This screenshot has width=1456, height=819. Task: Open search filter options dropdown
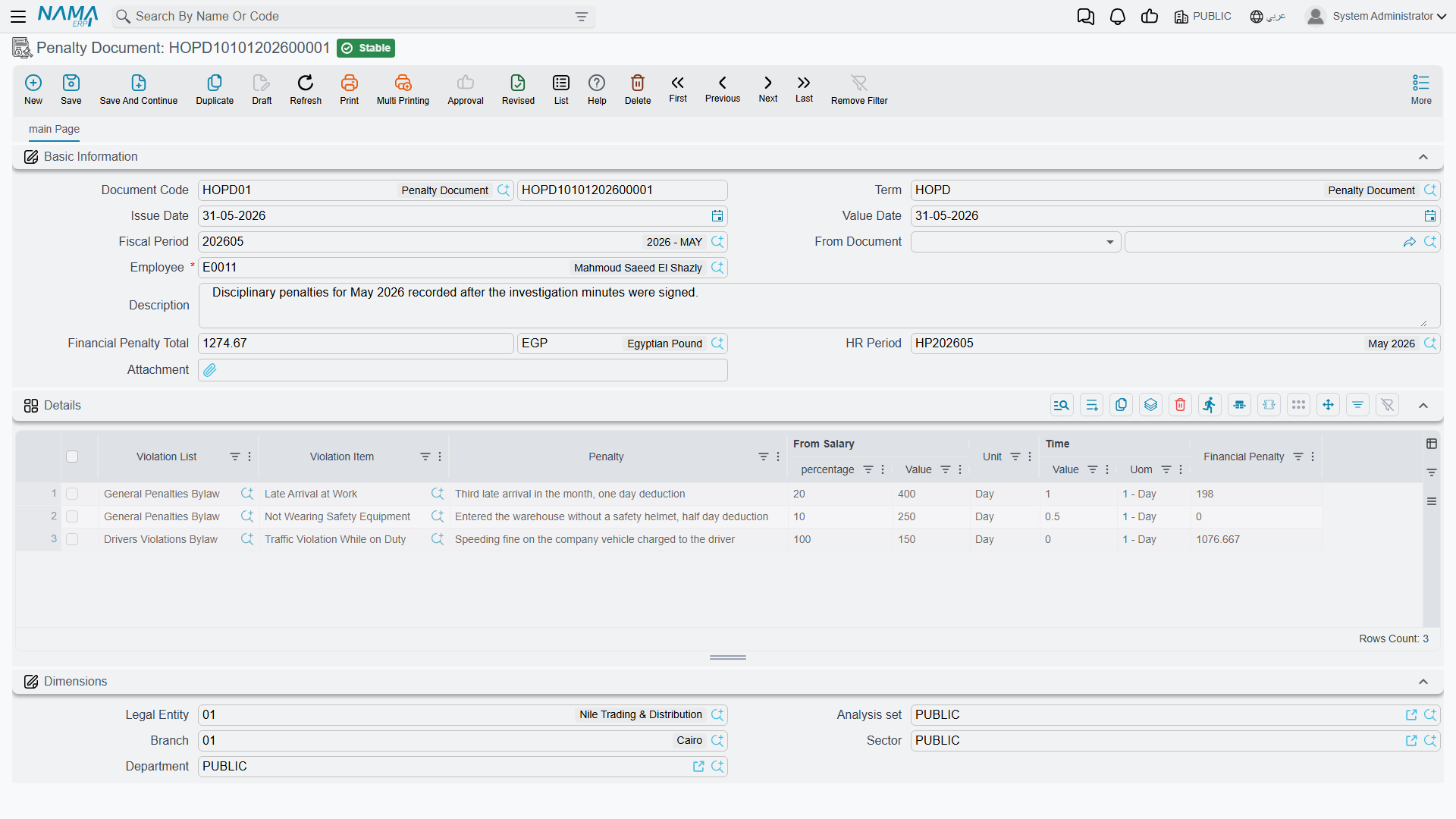point(582,17)
